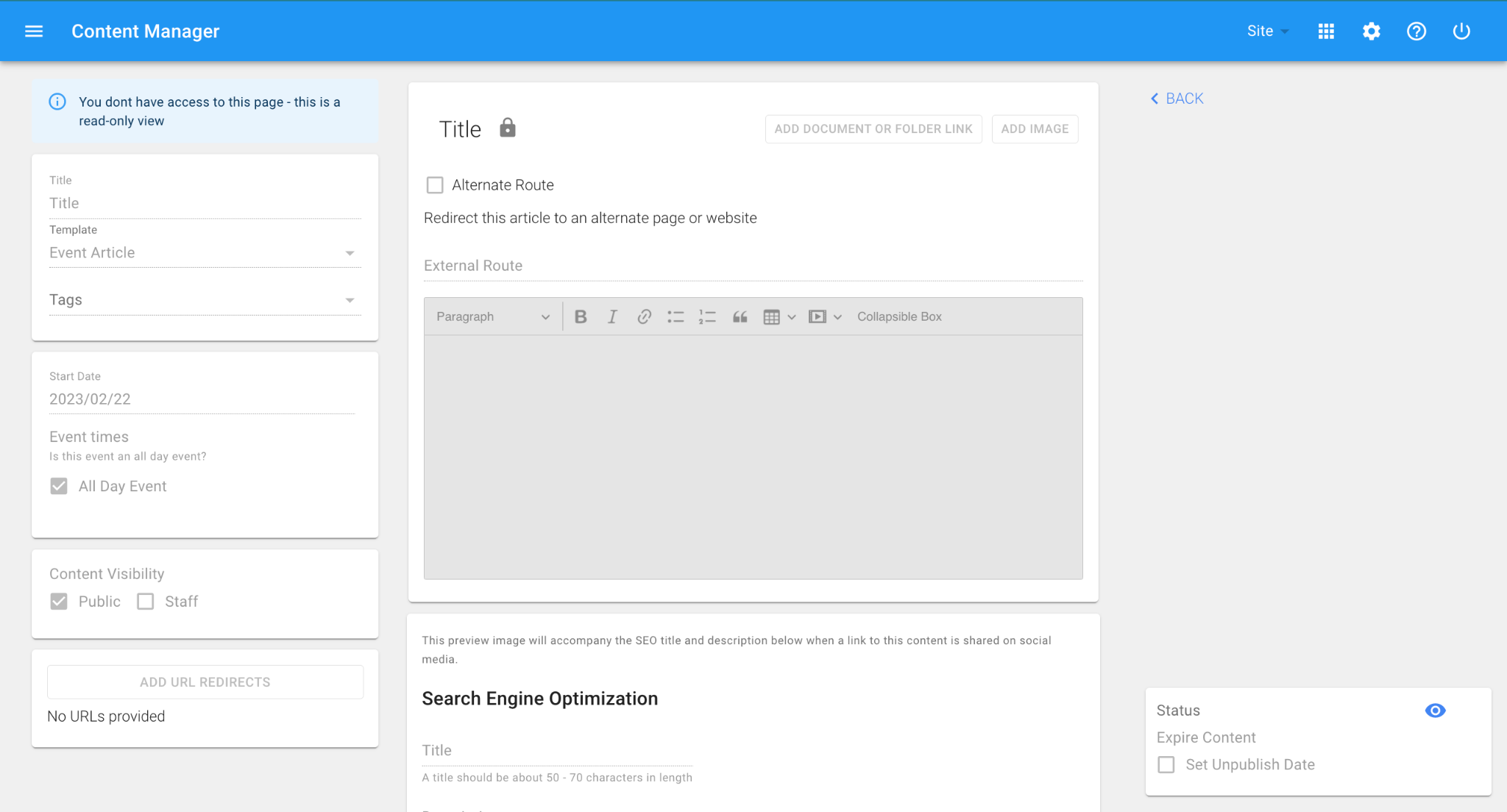Toggle the Status eye visibility icon
1507x812 pixels.
[1435, 710]
